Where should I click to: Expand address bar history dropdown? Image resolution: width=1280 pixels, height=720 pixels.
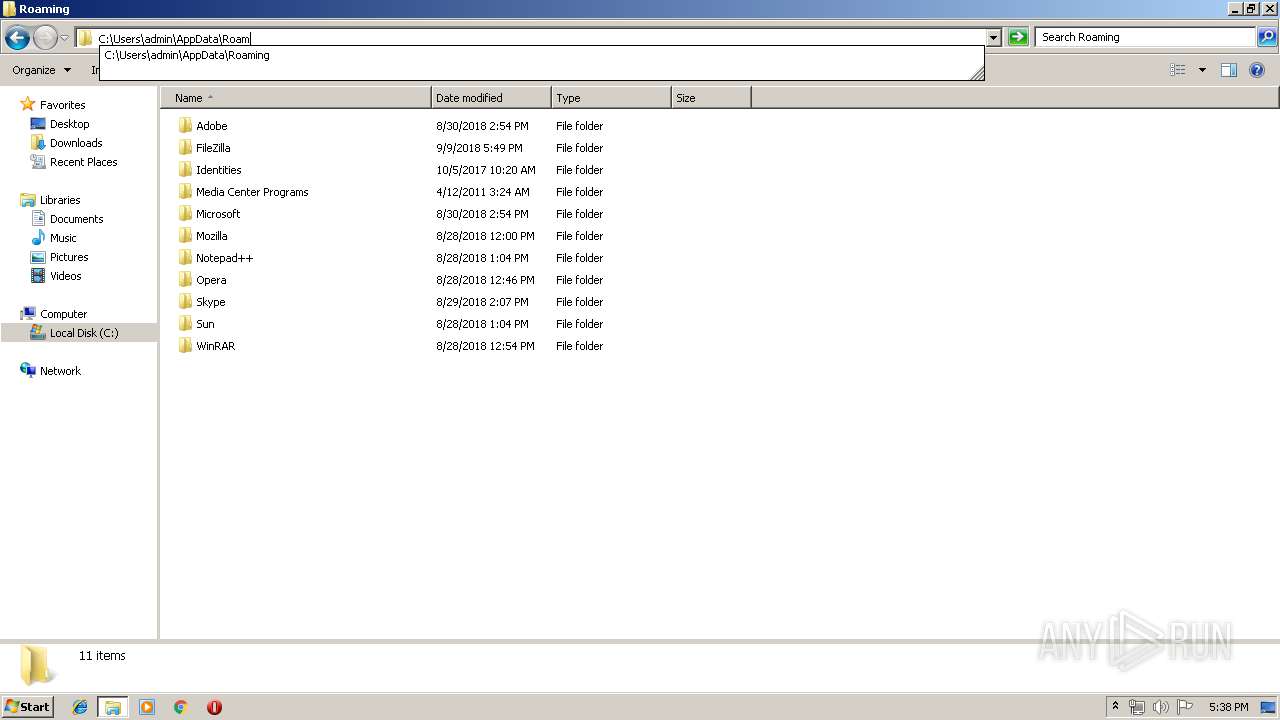point(993,38)
